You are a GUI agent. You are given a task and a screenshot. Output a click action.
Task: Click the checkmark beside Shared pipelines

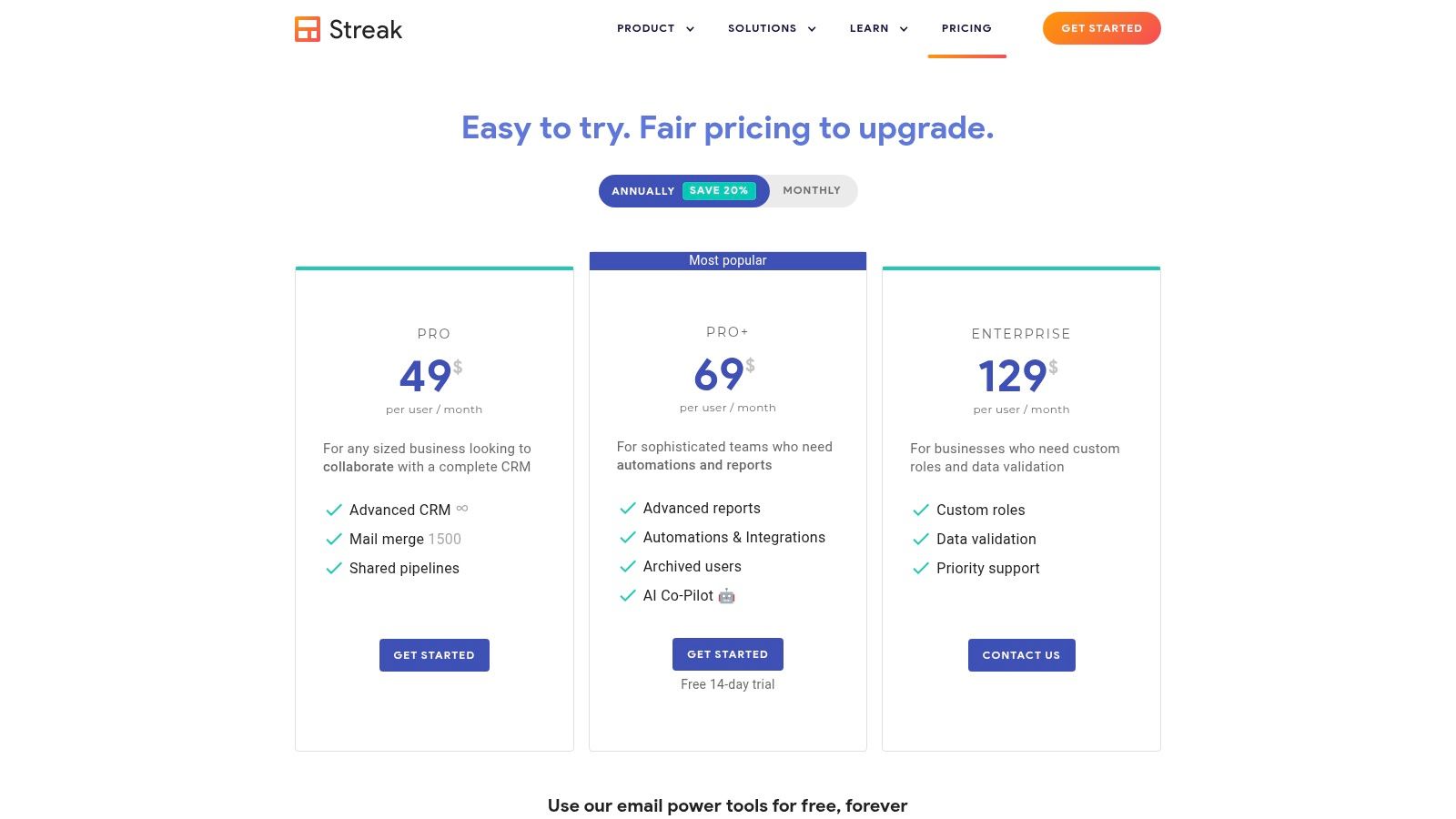coord(333,568)
